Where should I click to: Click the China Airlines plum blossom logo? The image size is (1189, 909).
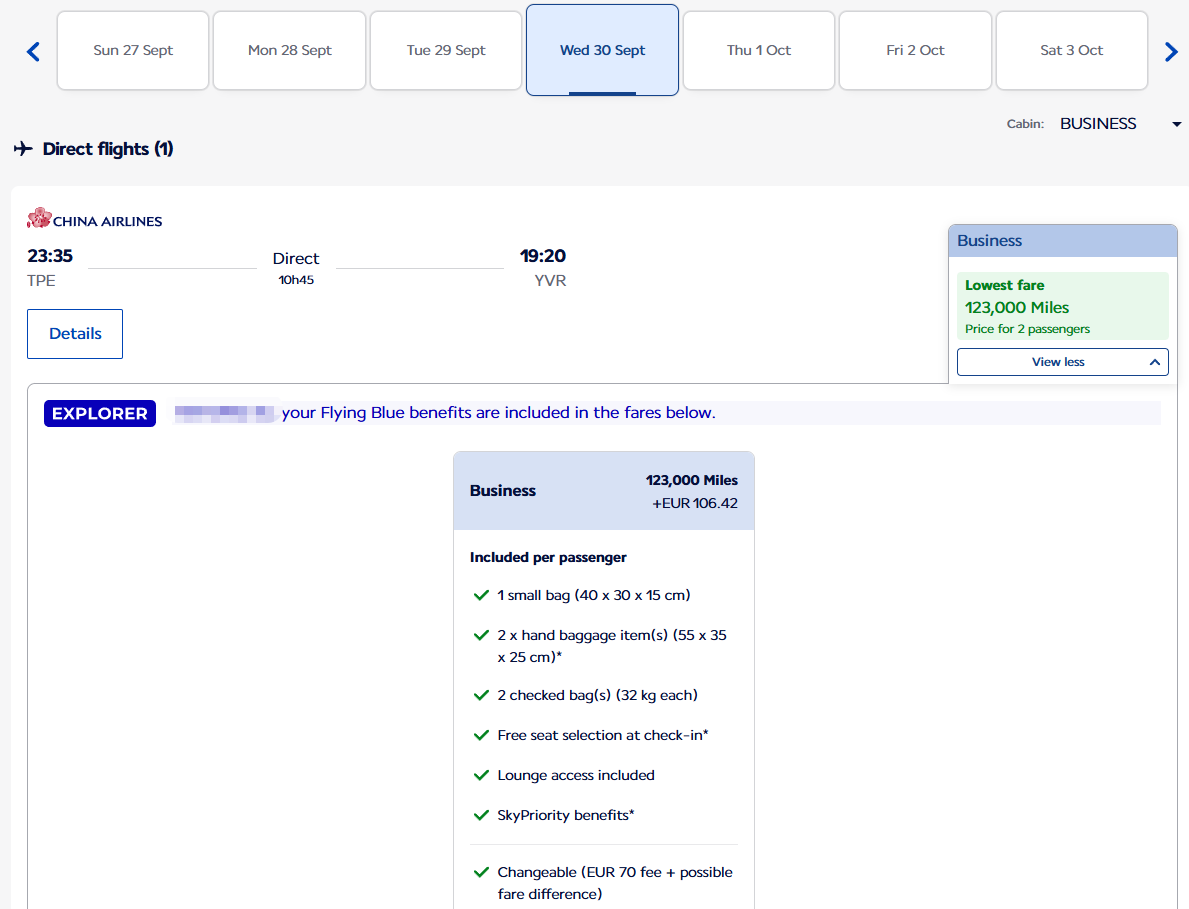coord(39,219)
